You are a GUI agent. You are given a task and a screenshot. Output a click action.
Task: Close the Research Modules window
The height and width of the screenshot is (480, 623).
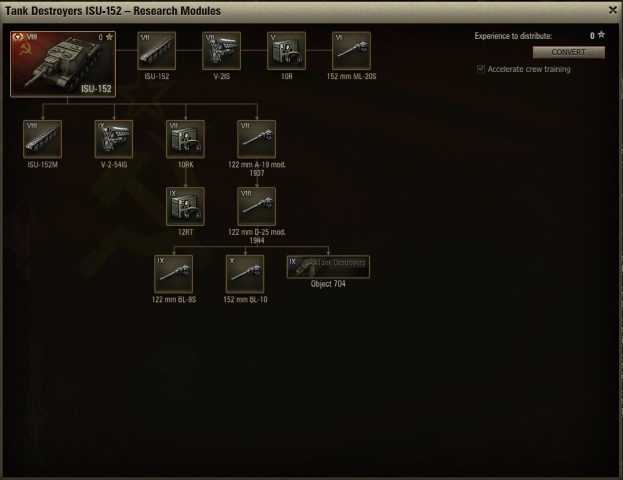[613, 10]
